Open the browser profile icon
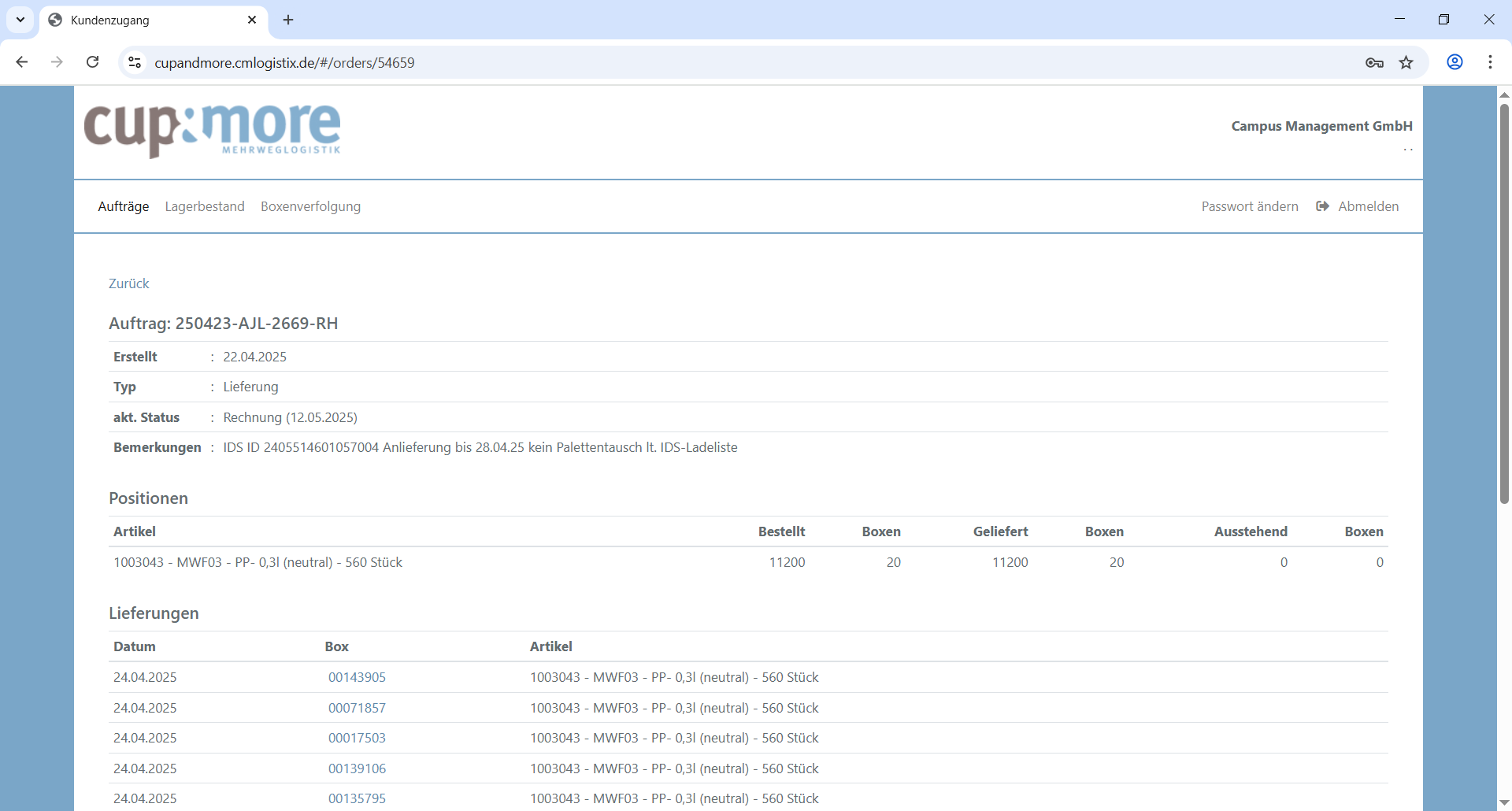Screen dimensions: 1512x811 tap(1455, 62)
